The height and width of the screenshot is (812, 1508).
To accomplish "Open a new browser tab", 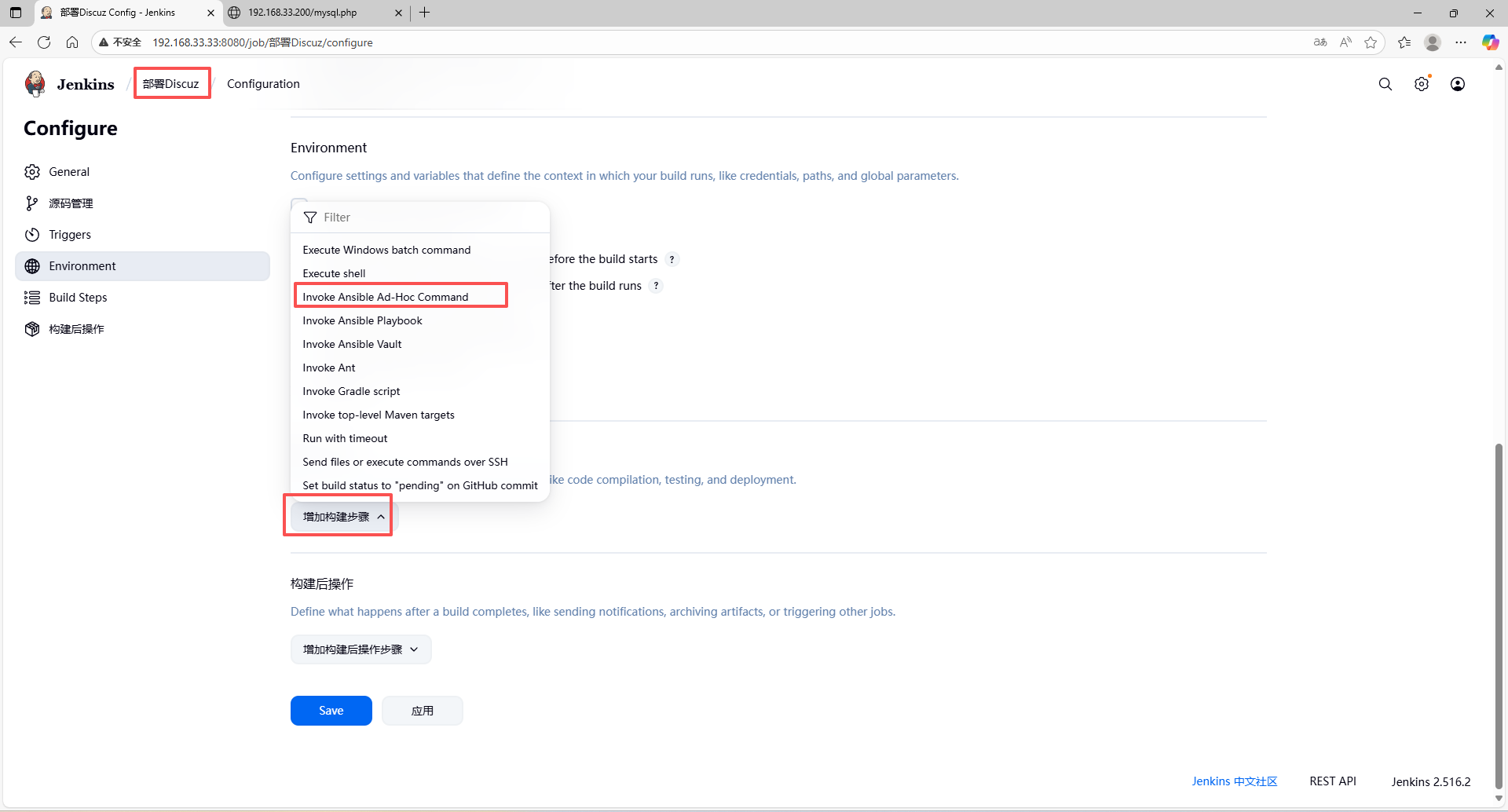I will coord(425,13).
